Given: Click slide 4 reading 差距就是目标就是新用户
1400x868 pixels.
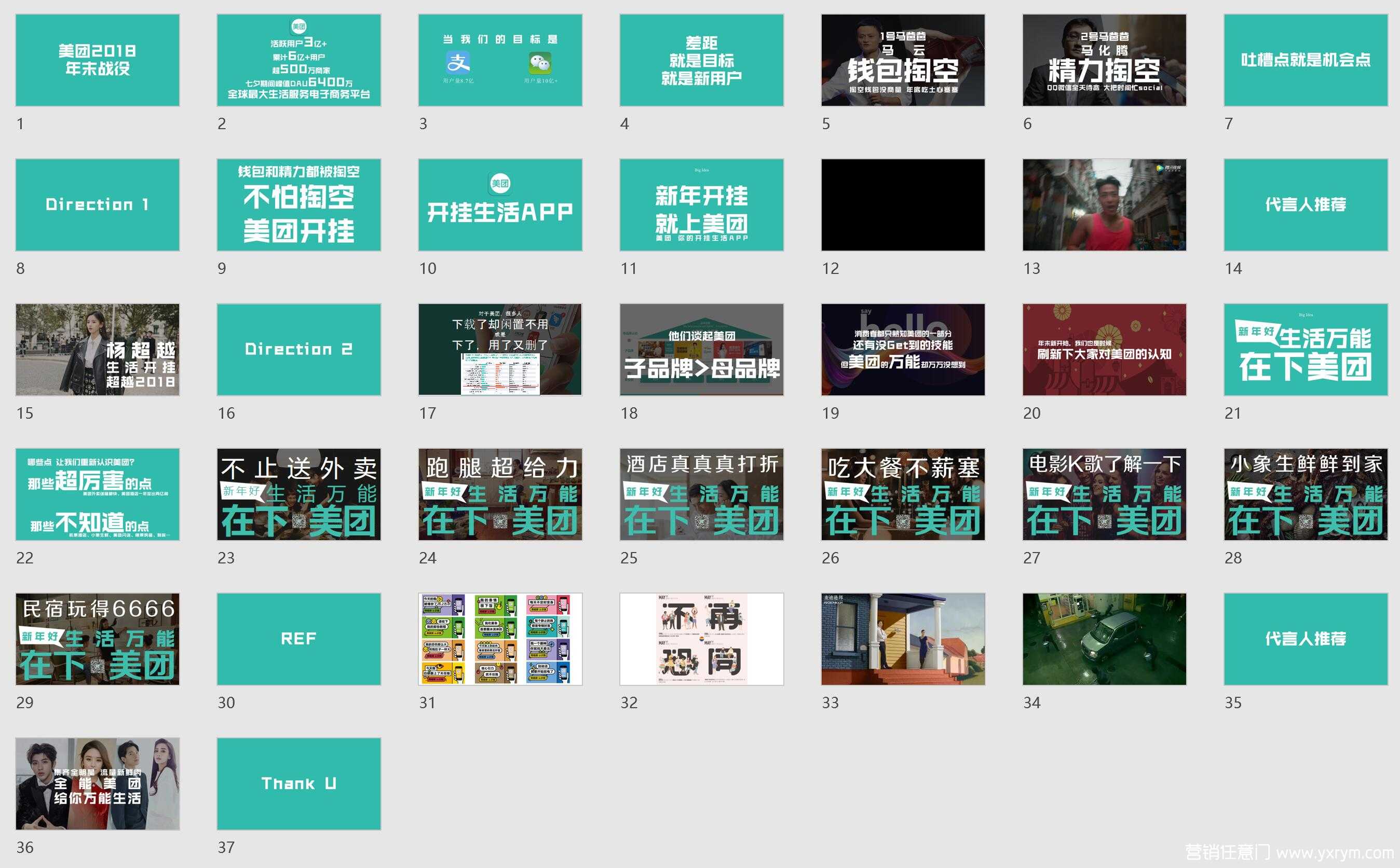Looking at the screenshot, I should click(702, 60).
